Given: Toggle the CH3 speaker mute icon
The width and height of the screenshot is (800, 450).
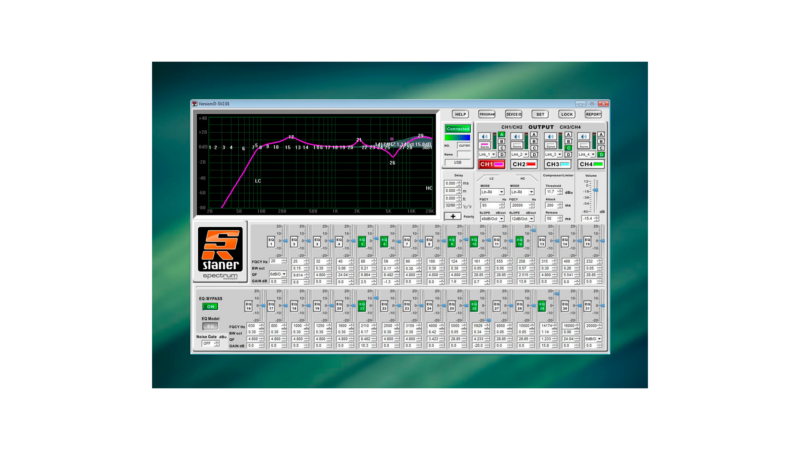Looking at the screenshot, I should pyautogui.click(x=552, y=137).
